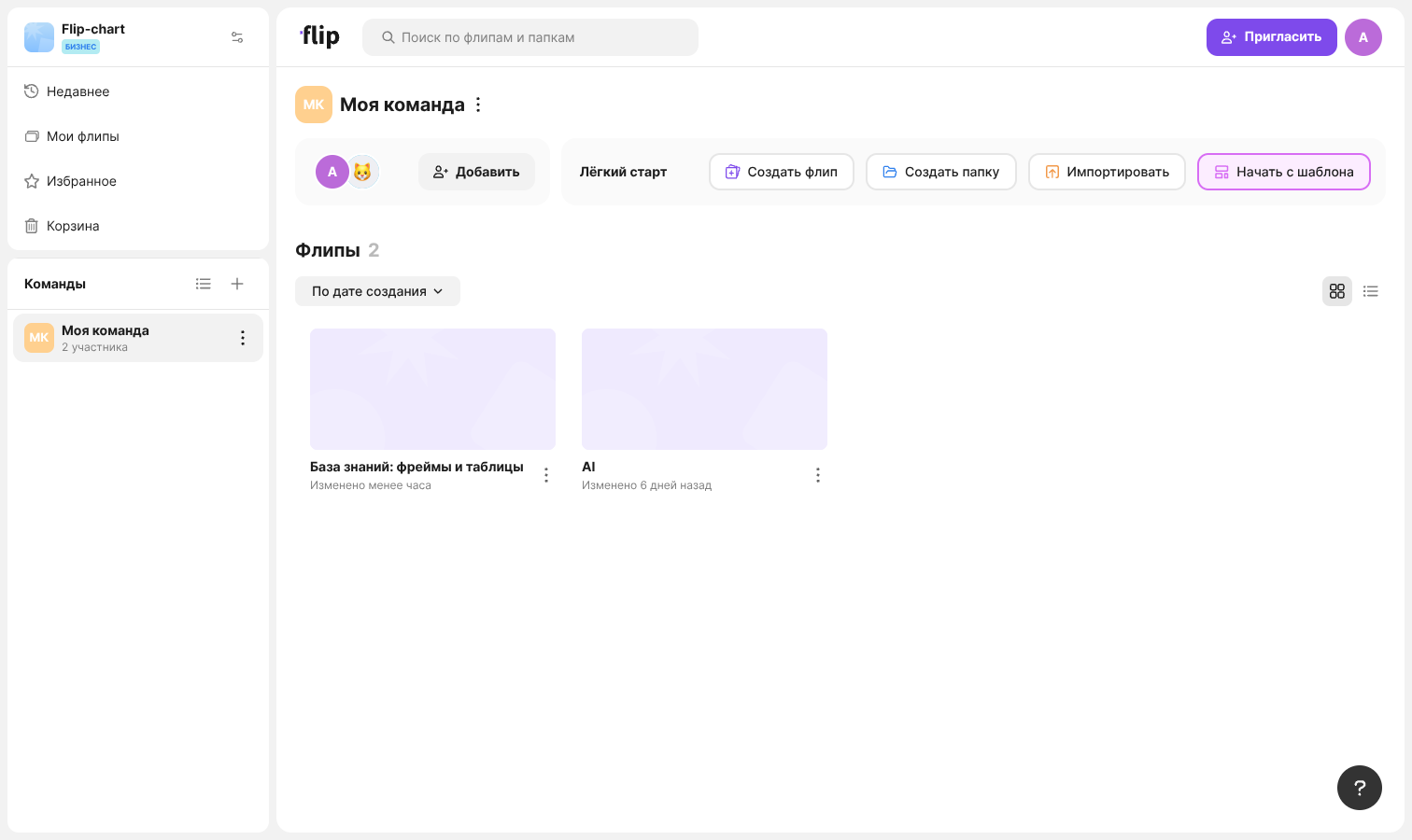Click the Импортировать button
This screenshot has height=840, width=1412.
tap(1107, 172)
